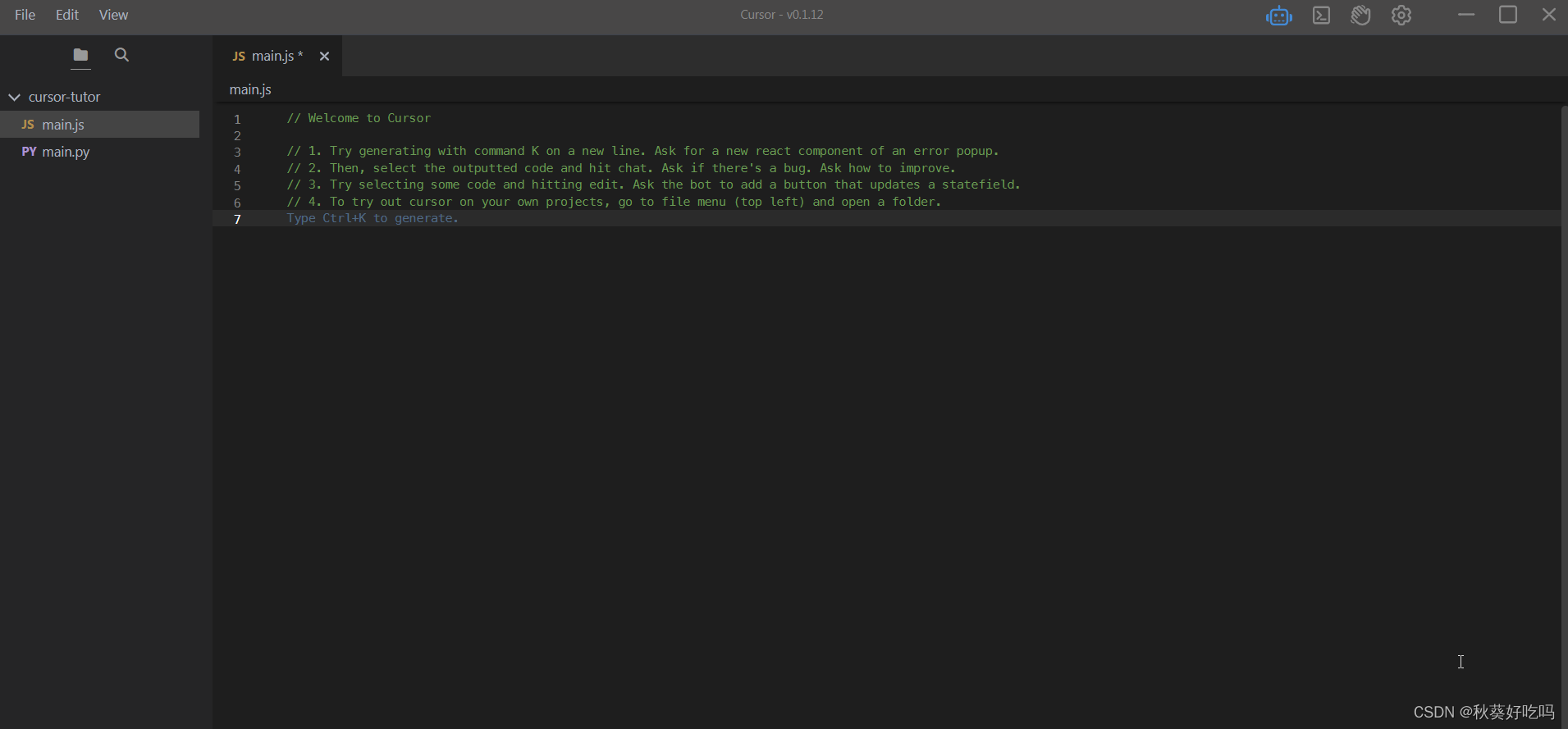Click the main.js breadcrumb label
1568x729 pixels.
250,89
